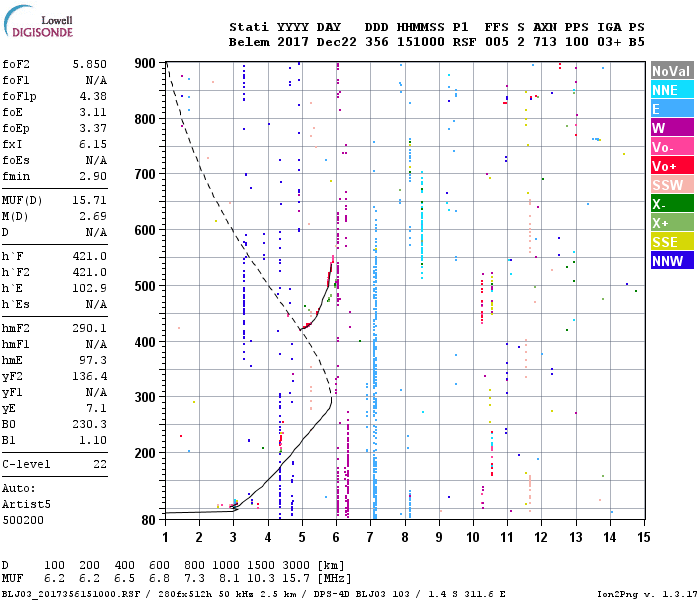Click the PS value B5
Screen dimensions: 700x600
pyautogui.click(x=637, y=42)
